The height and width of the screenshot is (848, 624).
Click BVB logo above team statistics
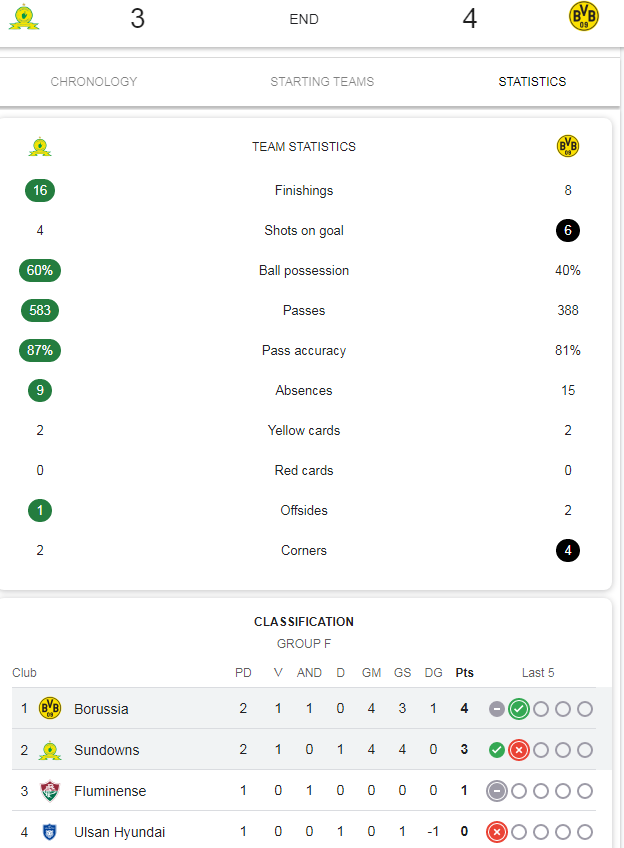pyautogui.click(x=568, y=146)
